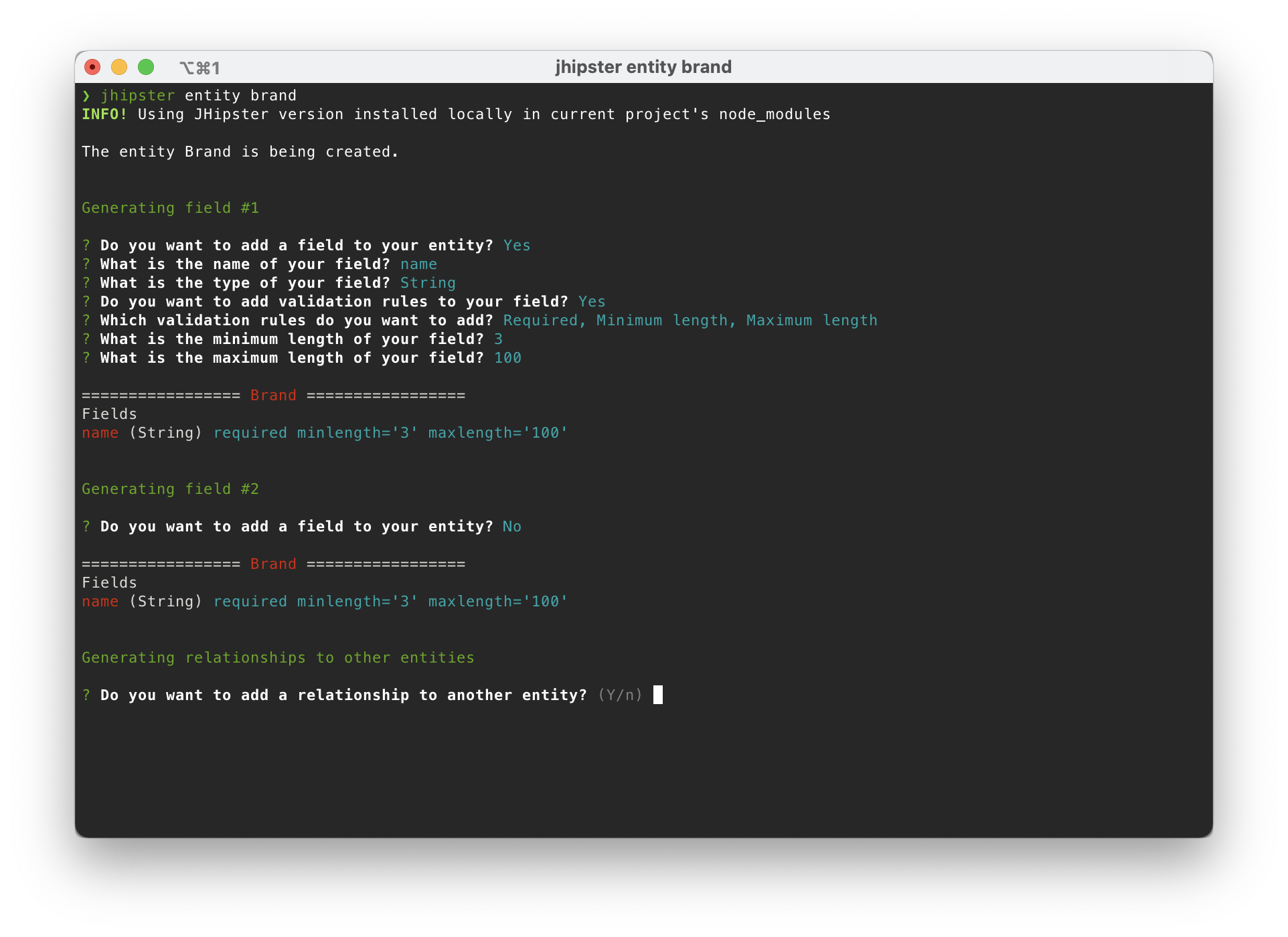The height and width of the screenshot is (937, 1288).
Task: Click the first 'required minlength='3'' summary text
Action: 316,433
